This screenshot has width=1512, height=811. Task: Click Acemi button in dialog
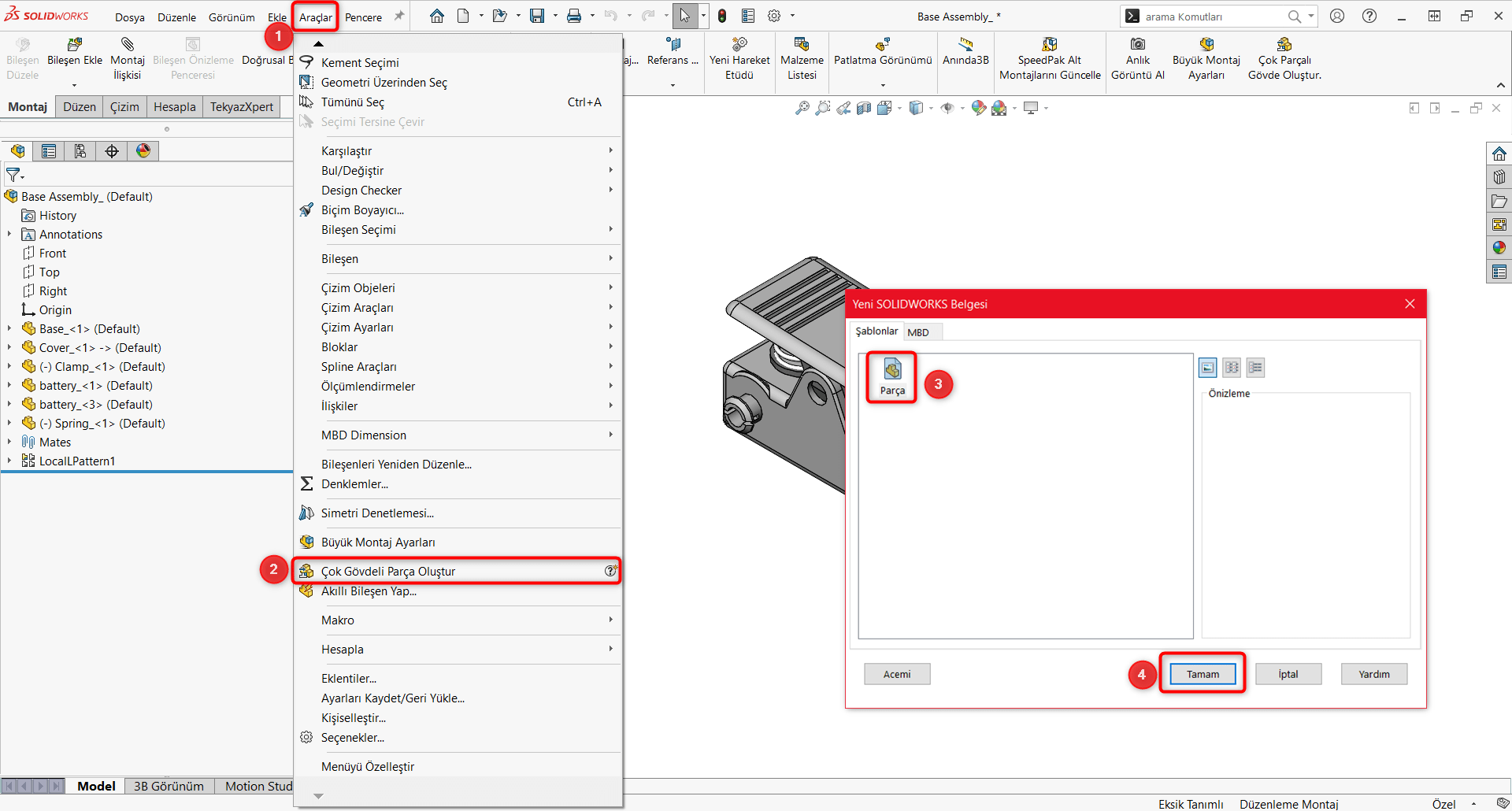(x=897, y=674)
